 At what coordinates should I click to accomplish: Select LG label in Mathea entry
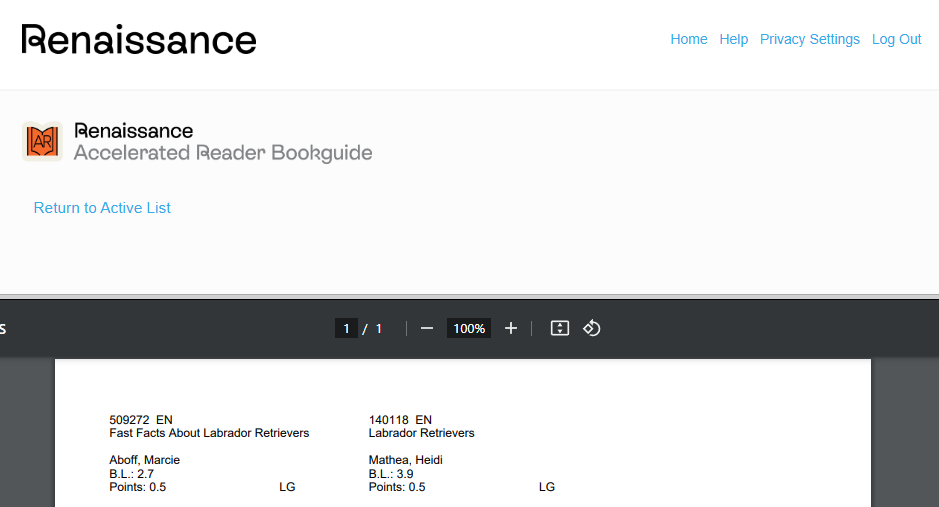(547, 487)
